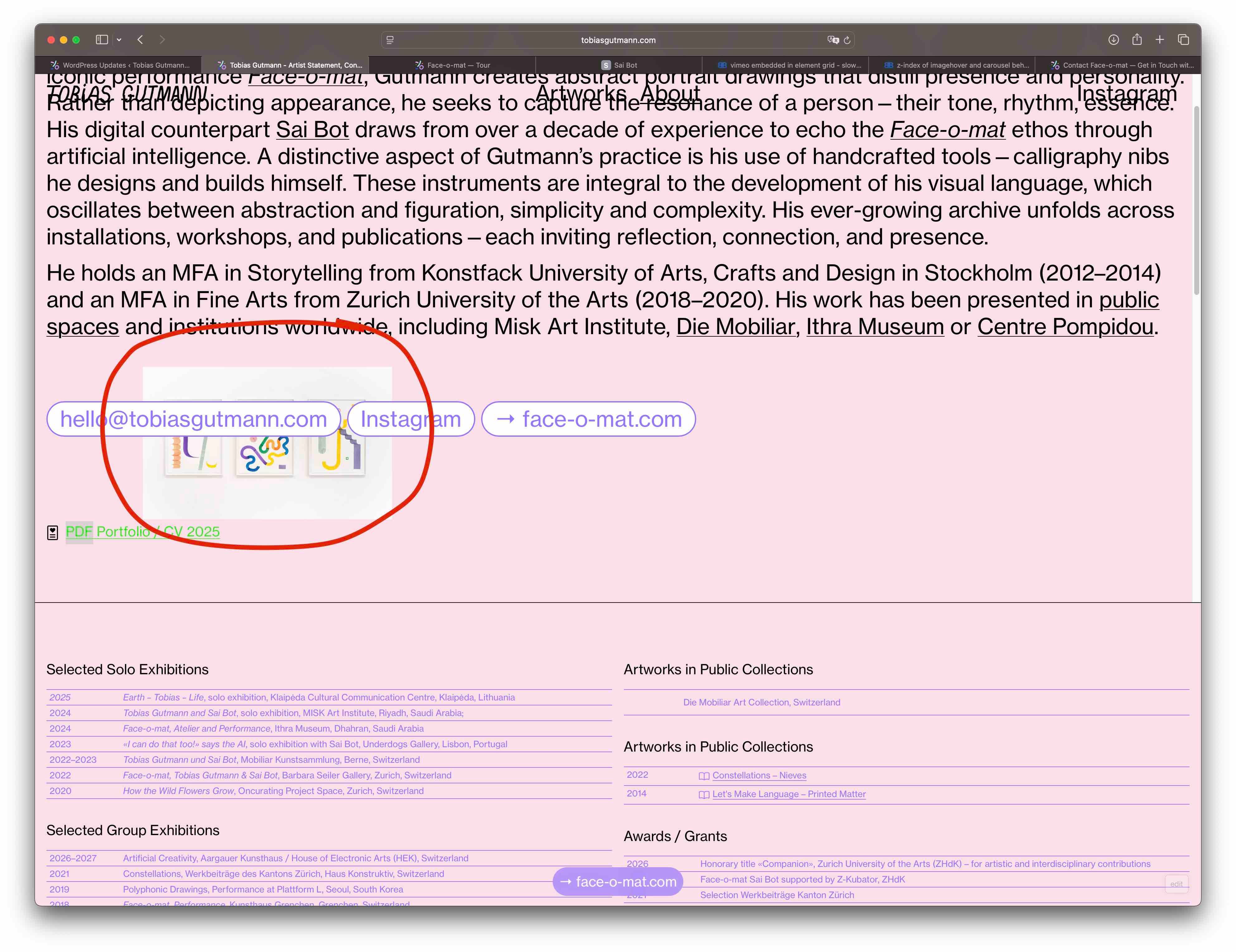Click the translate icon in the address bar

[x=832, y=40]
